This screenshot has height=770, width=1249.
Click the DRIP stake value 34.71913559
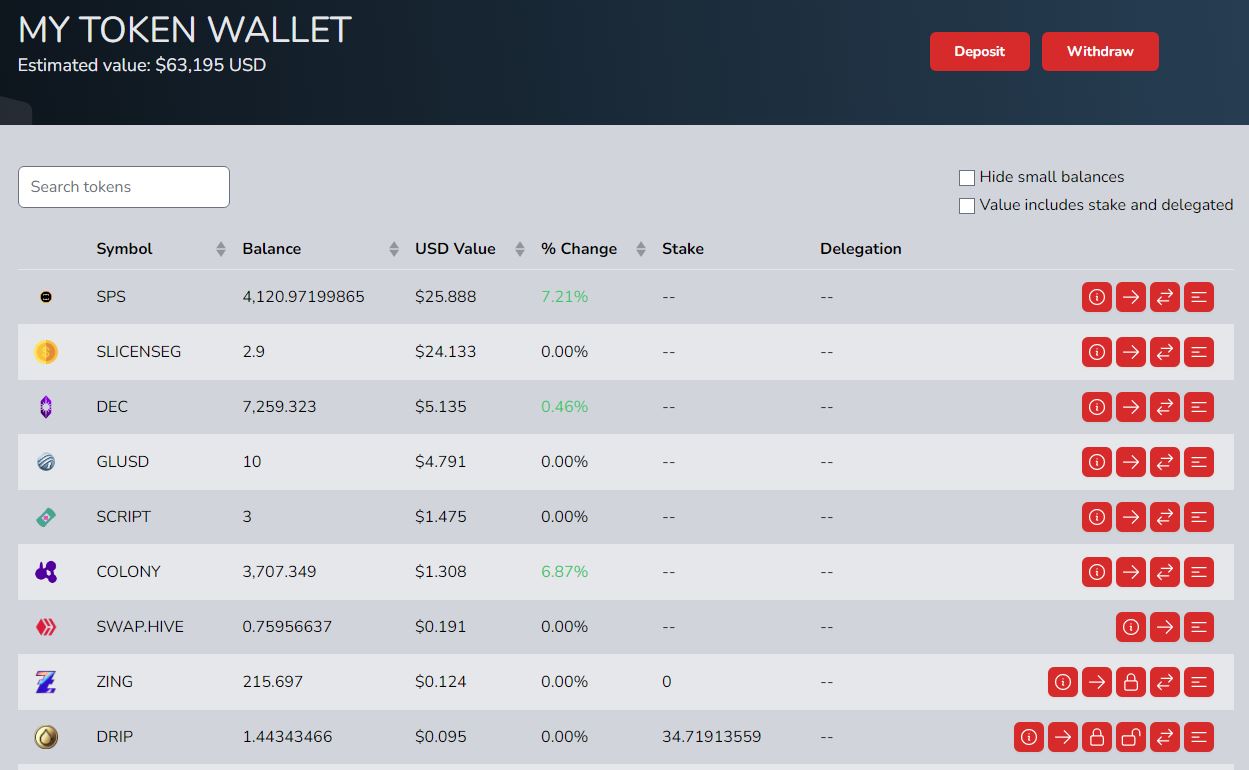pyautogui.click(x=712, y=737)
